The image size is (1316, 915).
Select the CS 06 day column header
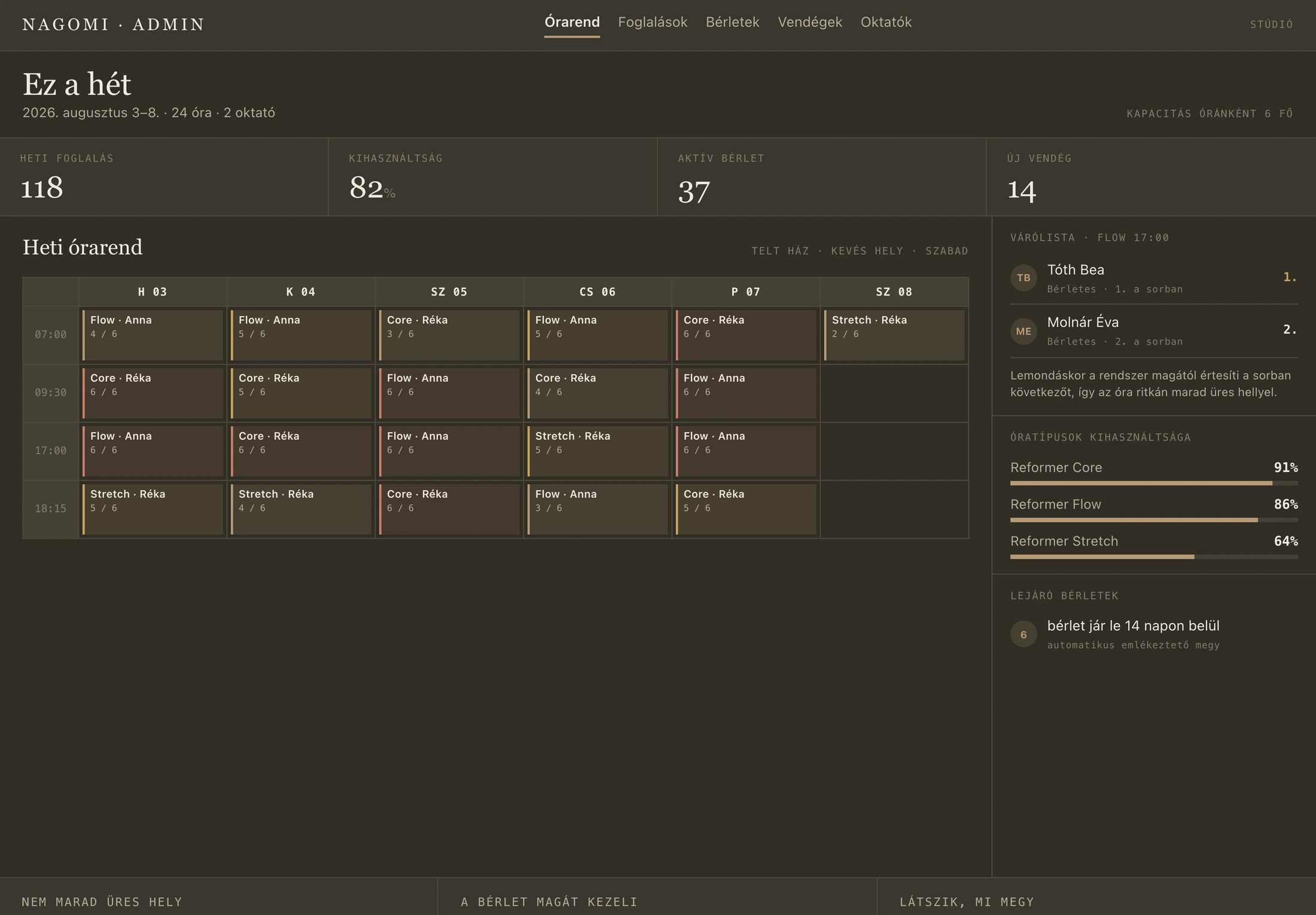click(x=598, y=292)
